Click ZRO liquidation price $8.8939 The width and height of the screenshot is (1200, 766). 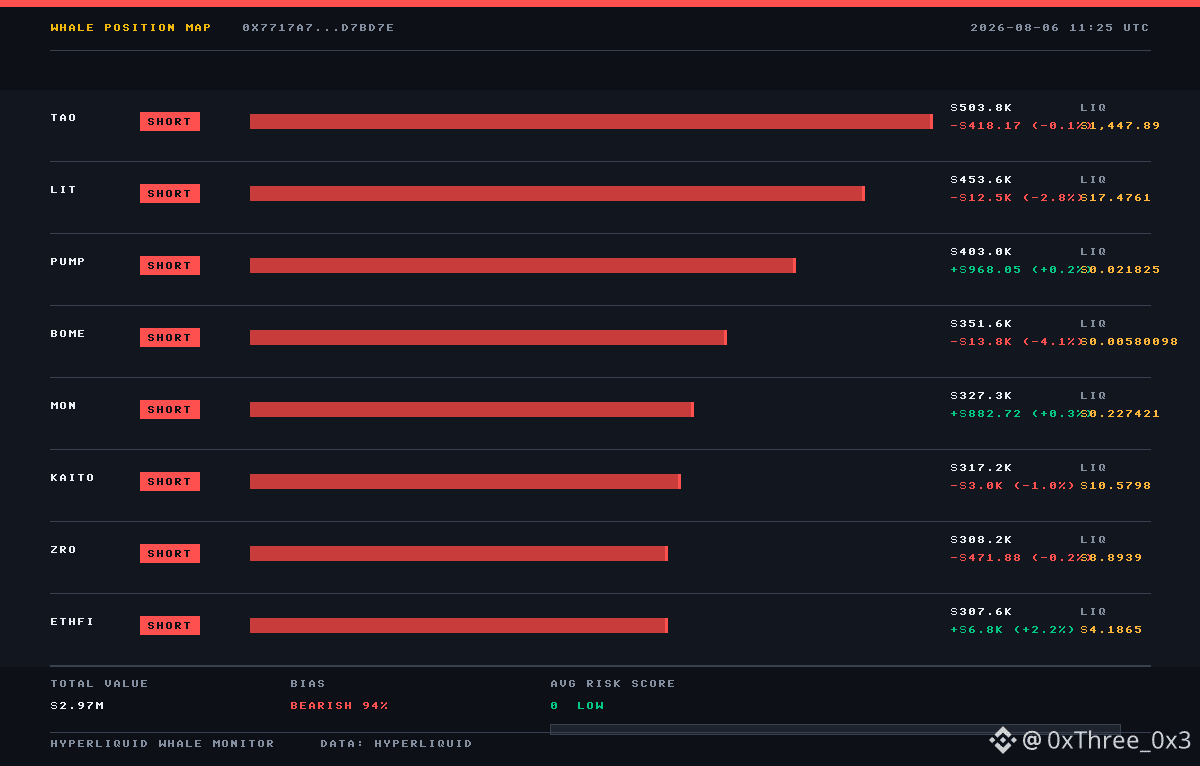pos(1111,558)
